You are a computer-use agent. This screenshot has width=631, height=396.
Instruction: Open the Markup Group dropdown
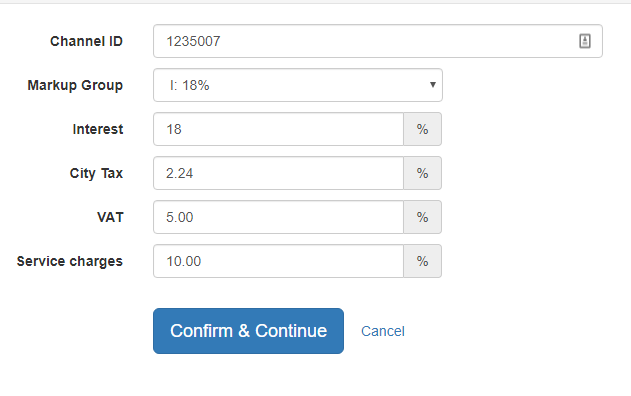point(298,85)
